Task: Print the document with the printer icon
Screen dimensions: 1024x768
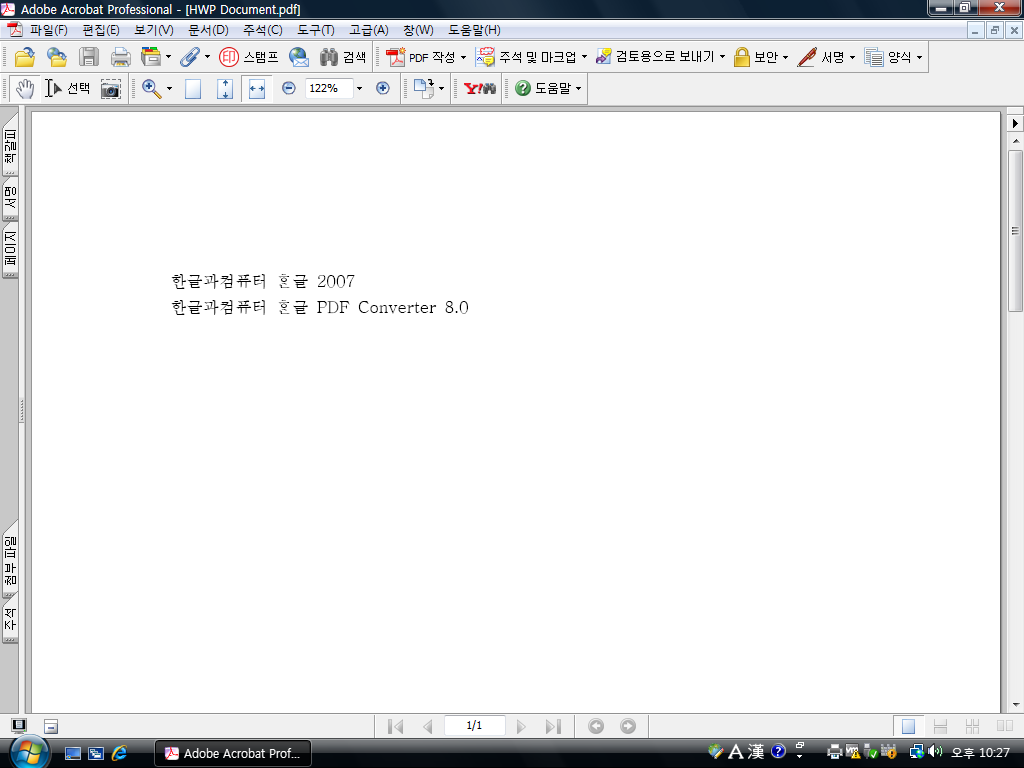Action: tap(121, 57)
